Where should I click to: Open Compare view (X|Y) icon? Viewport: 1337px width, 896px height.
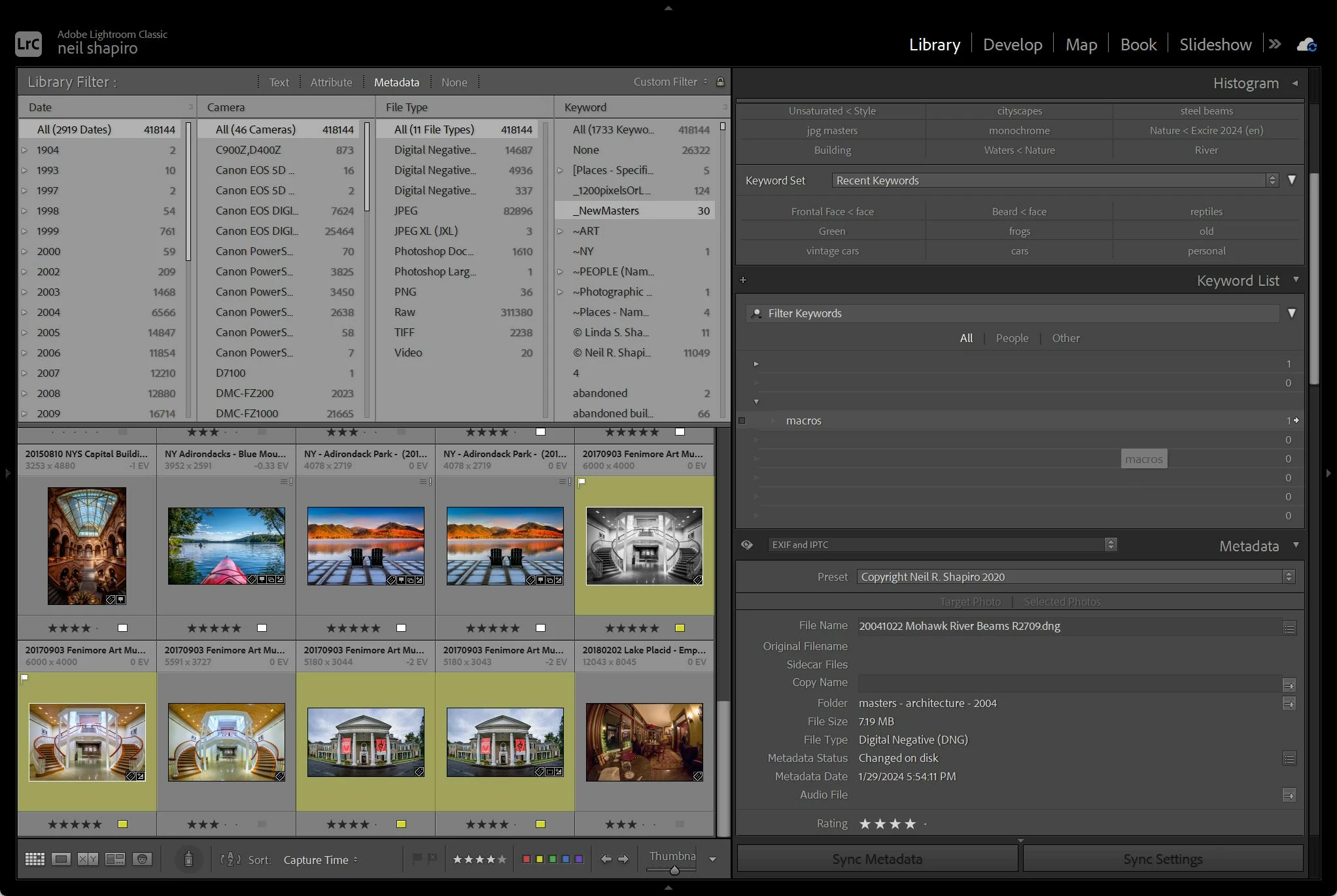(88, 859)
